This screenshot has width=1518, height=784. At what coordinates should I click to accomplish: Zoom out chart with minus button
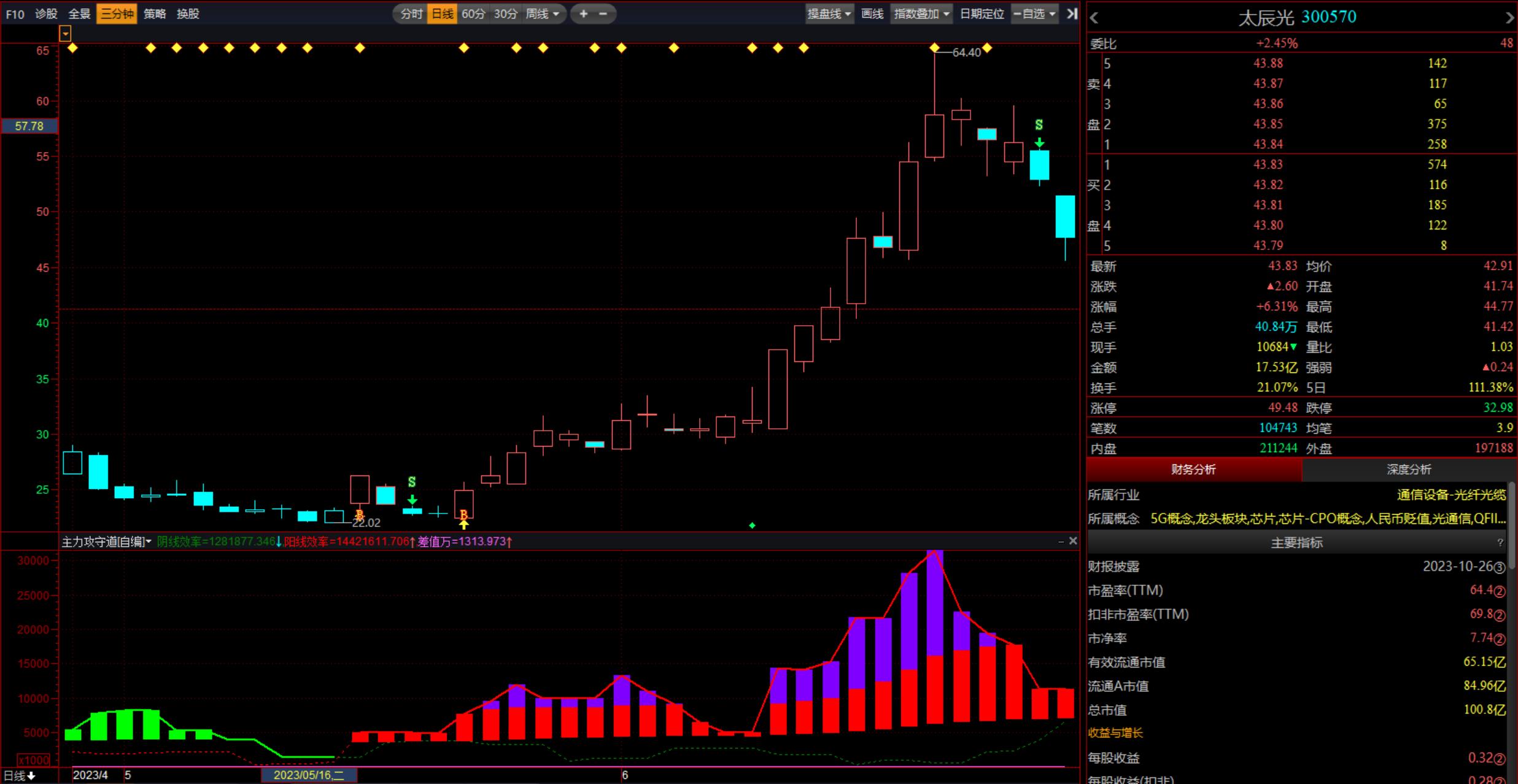[x=603, y=13]
